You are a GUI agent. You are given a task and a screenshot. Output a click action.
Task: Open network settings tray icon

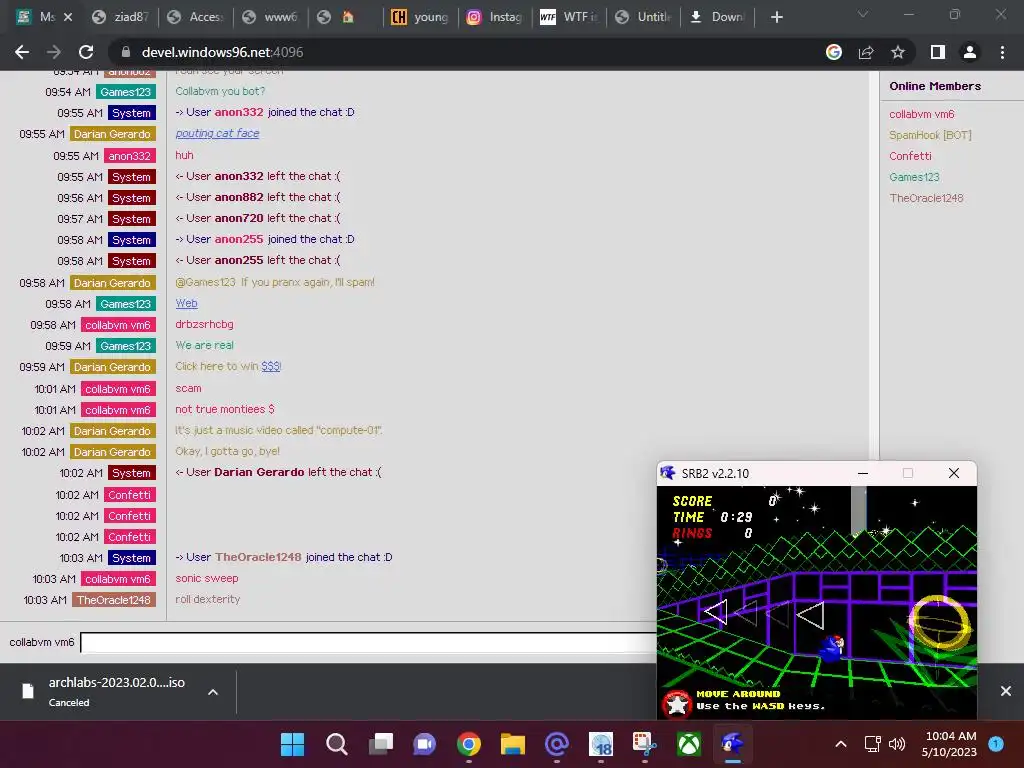coord(872,744)
